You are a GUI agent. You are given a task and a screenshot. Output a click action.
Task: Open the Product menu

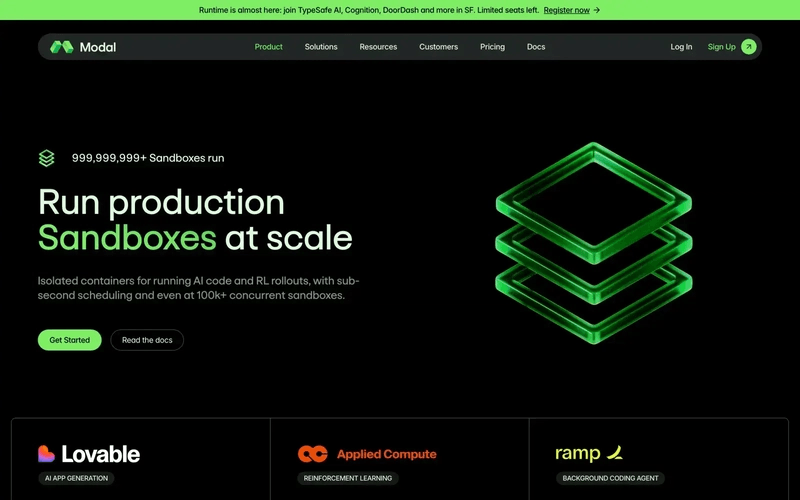(268, 47)
